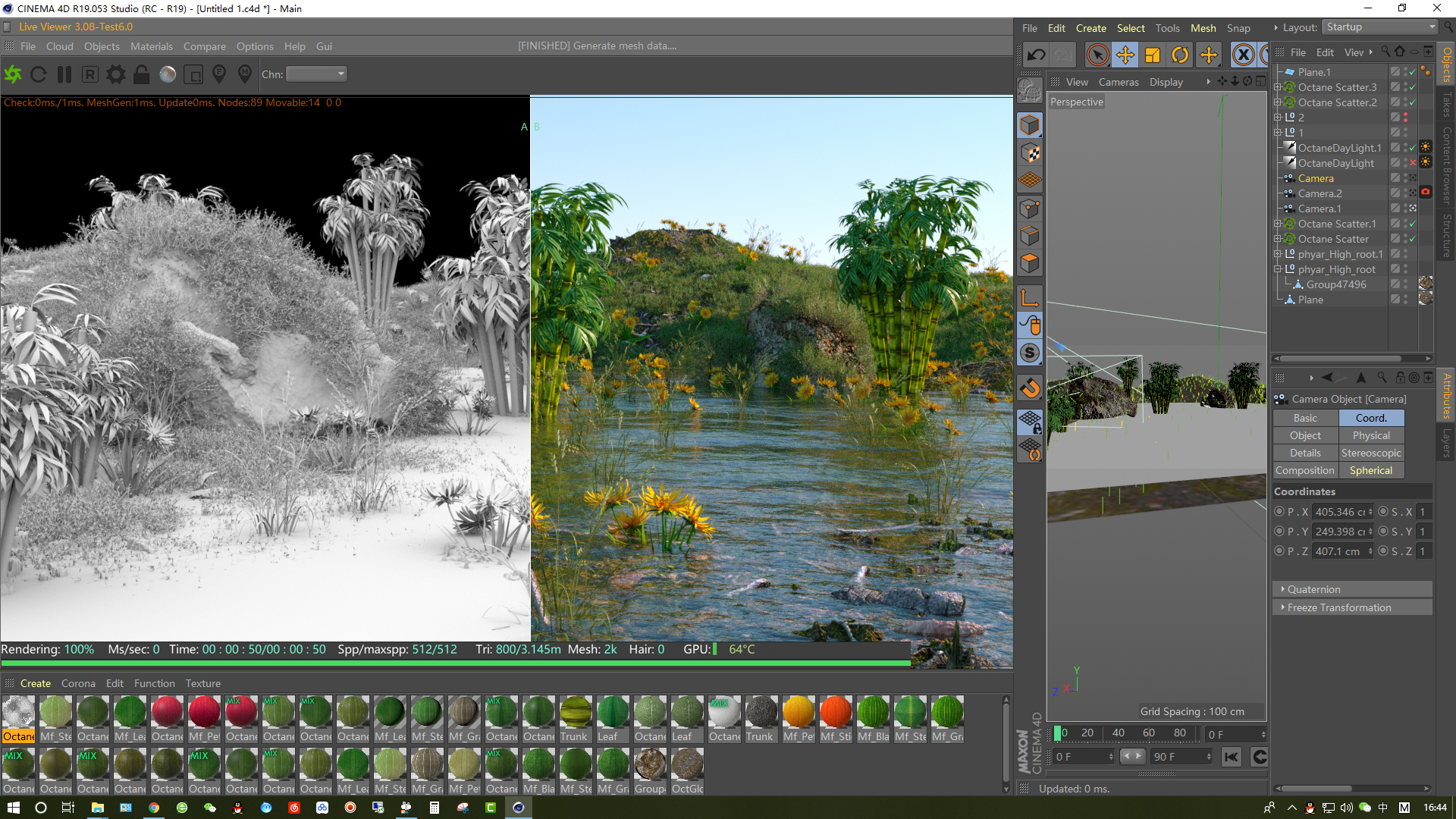Select the Rotate tool
Viewport: 1456px width, 819px height.
(x=1181, y=55)
